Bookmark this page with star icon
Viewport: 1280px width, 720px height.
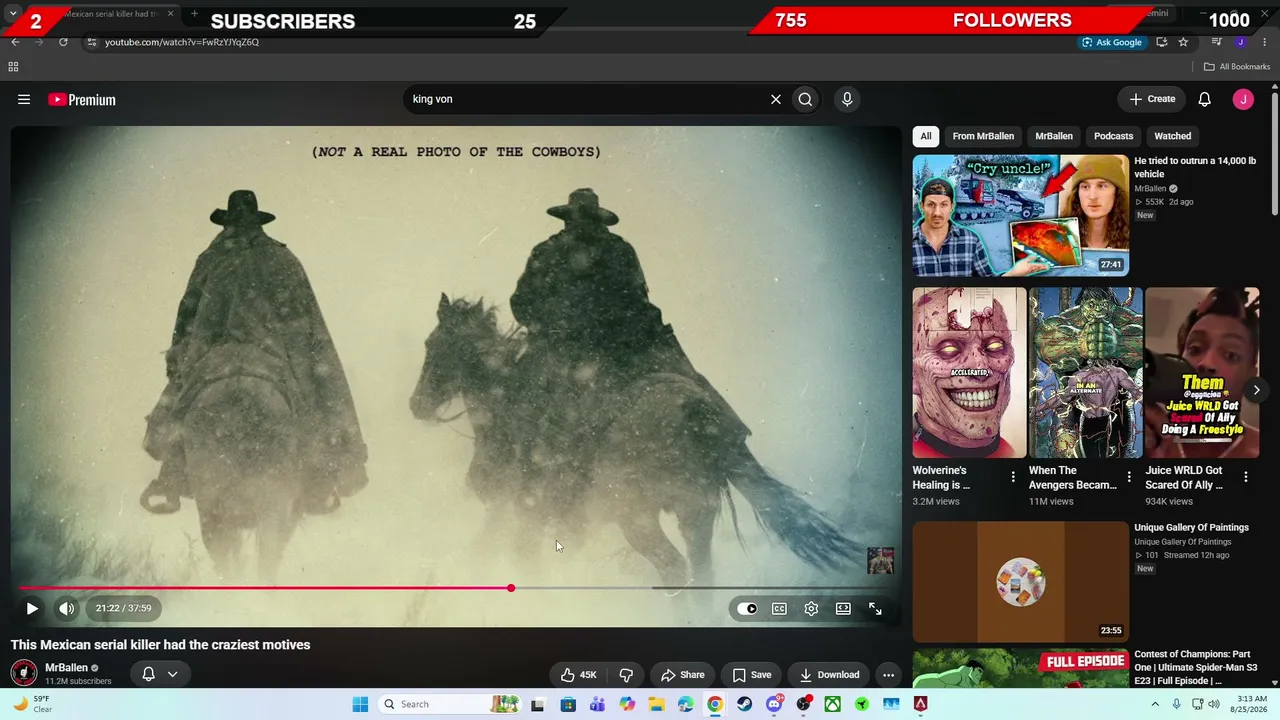point(1183,42)
